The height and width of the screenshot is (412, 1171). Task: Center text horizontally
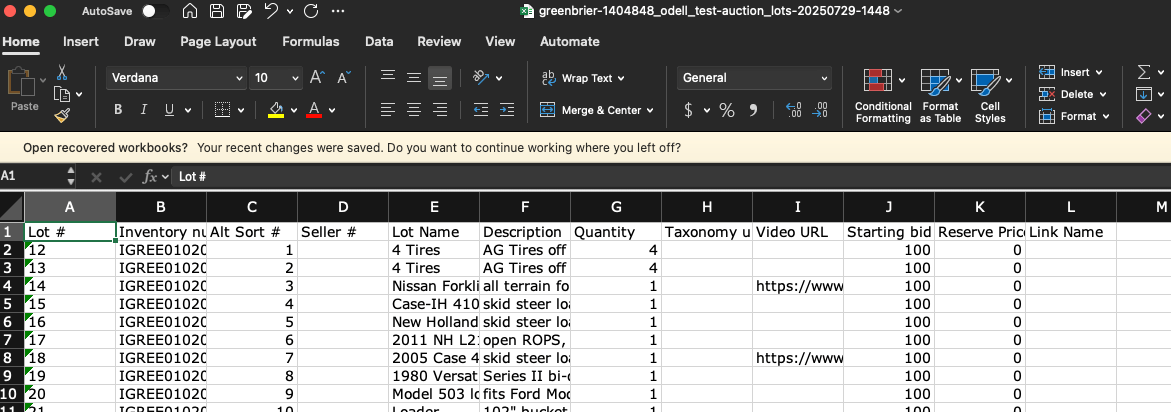point(414,110)
